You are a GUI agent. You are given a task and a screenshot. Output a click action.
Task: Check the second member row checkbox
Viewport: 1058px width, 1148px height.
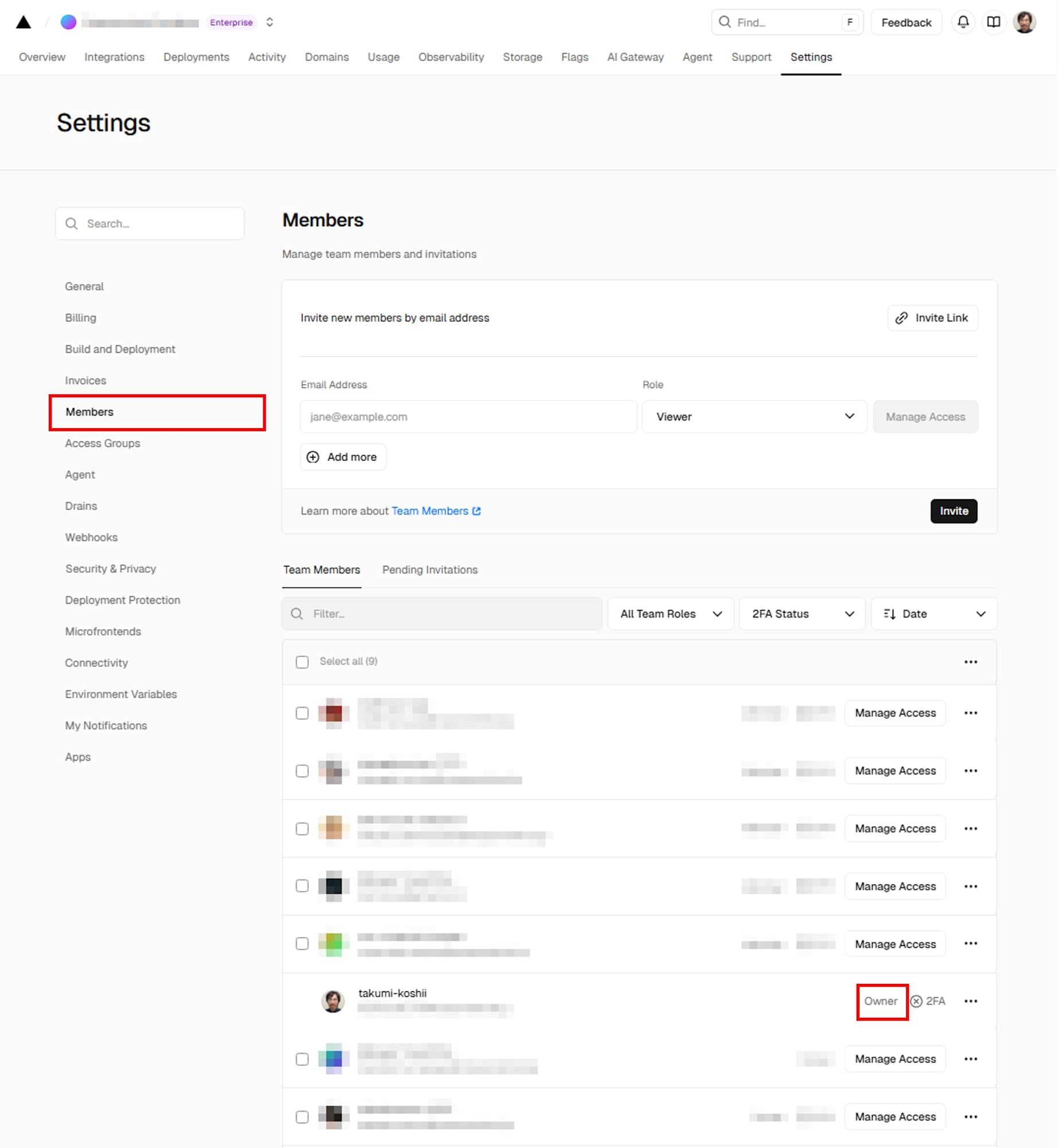(302, 771)
